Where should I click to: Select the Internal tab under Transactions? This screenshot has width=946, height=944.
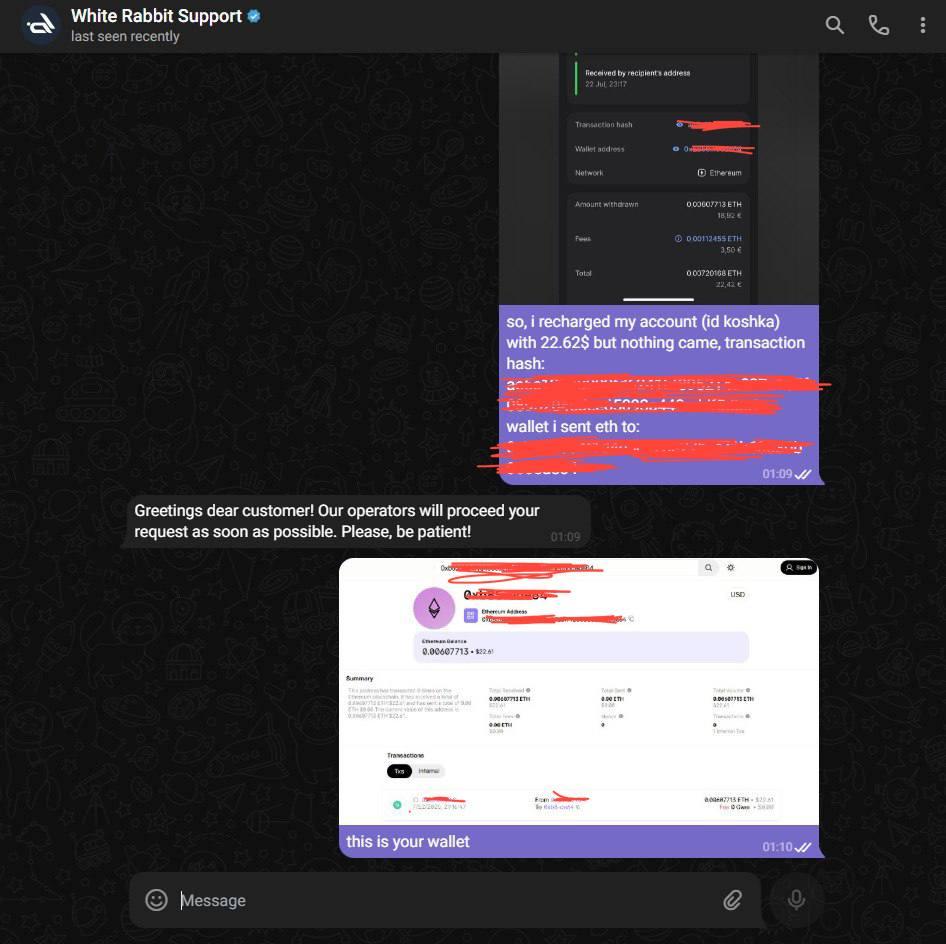click(429, 771)
